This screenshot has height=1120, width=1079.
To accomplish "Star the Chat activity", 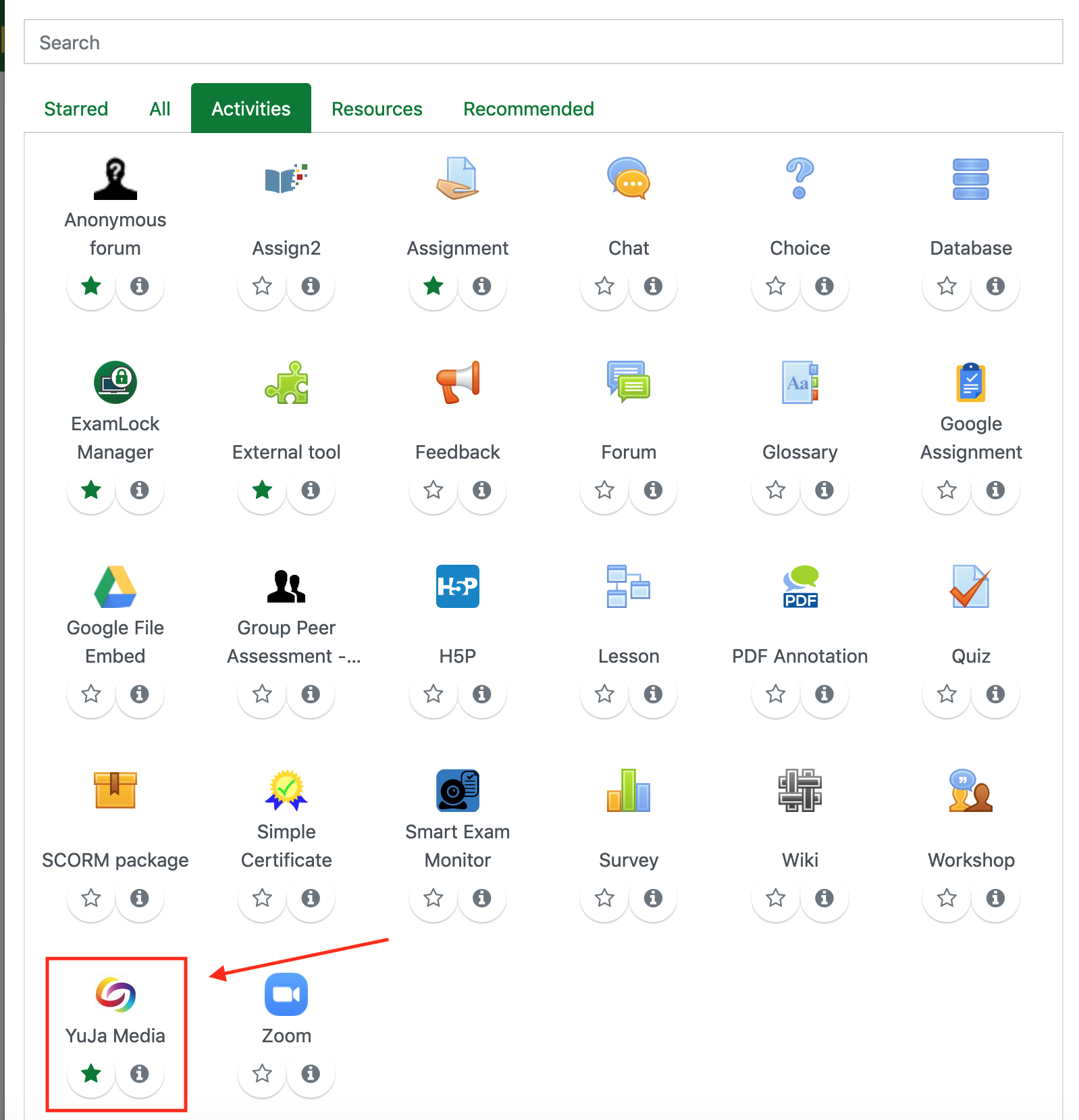I will [604, 286].
